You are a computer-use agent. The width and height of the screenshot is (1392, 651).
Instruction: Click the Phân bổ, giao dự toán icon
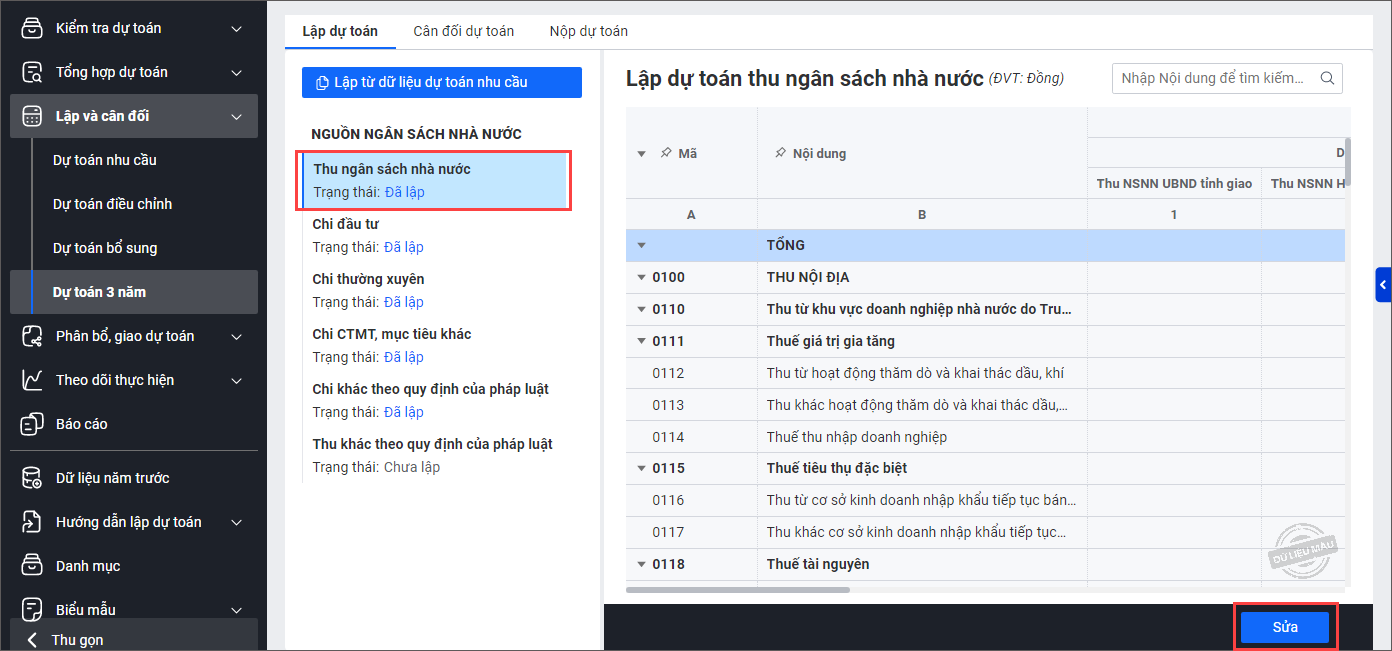(x=32, y=336)
